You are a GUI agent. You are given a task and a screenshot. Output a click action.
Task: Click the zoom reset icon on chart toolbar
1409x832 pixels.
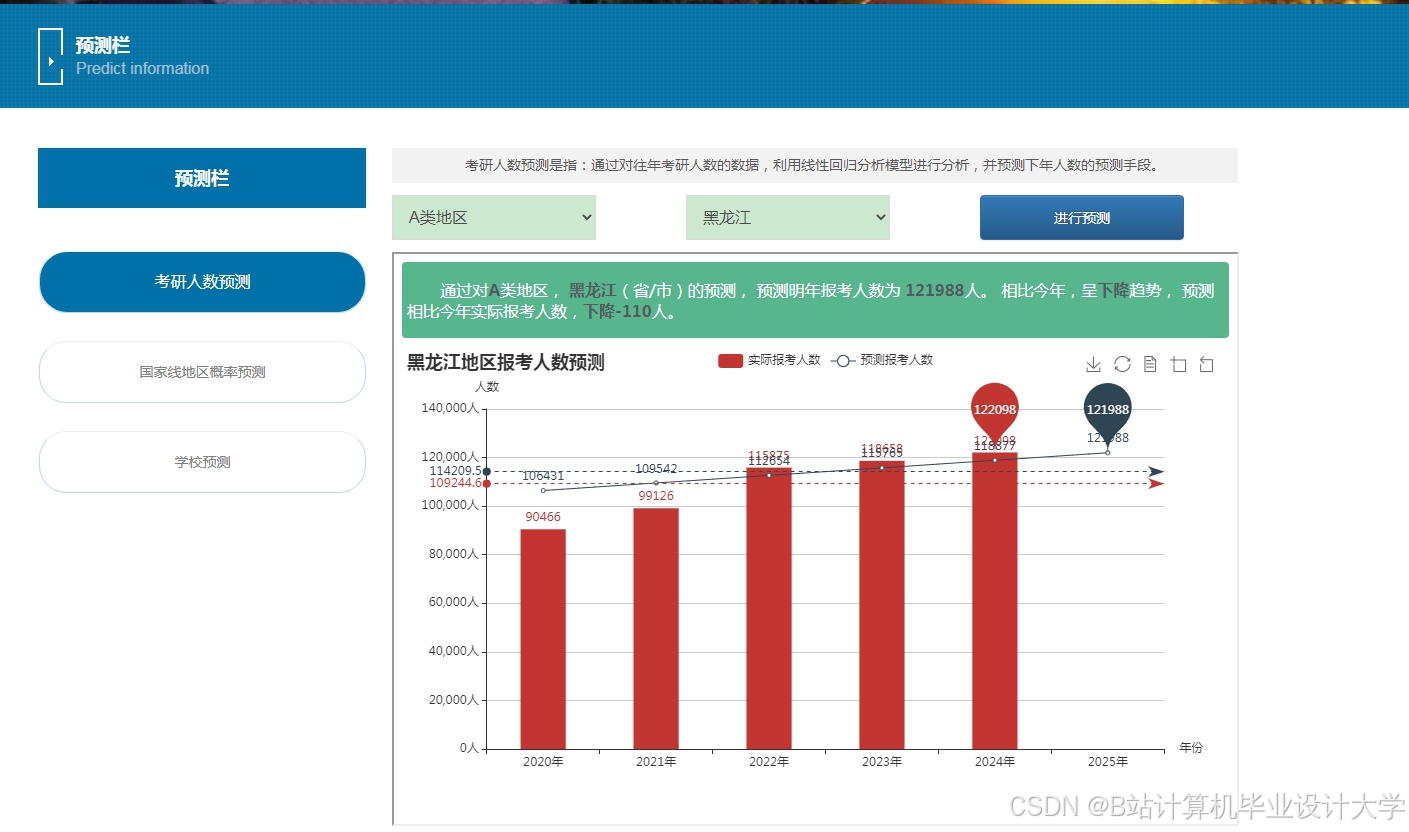1206,363
